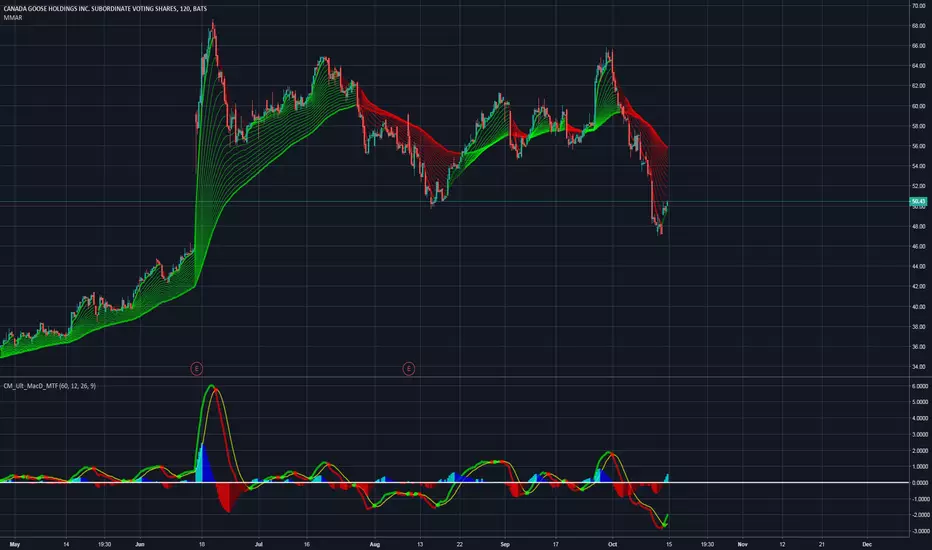The height and width of the screenshot is (550, 932).
Task: Click the 34.00 price axis label
Action: [918, 367]
